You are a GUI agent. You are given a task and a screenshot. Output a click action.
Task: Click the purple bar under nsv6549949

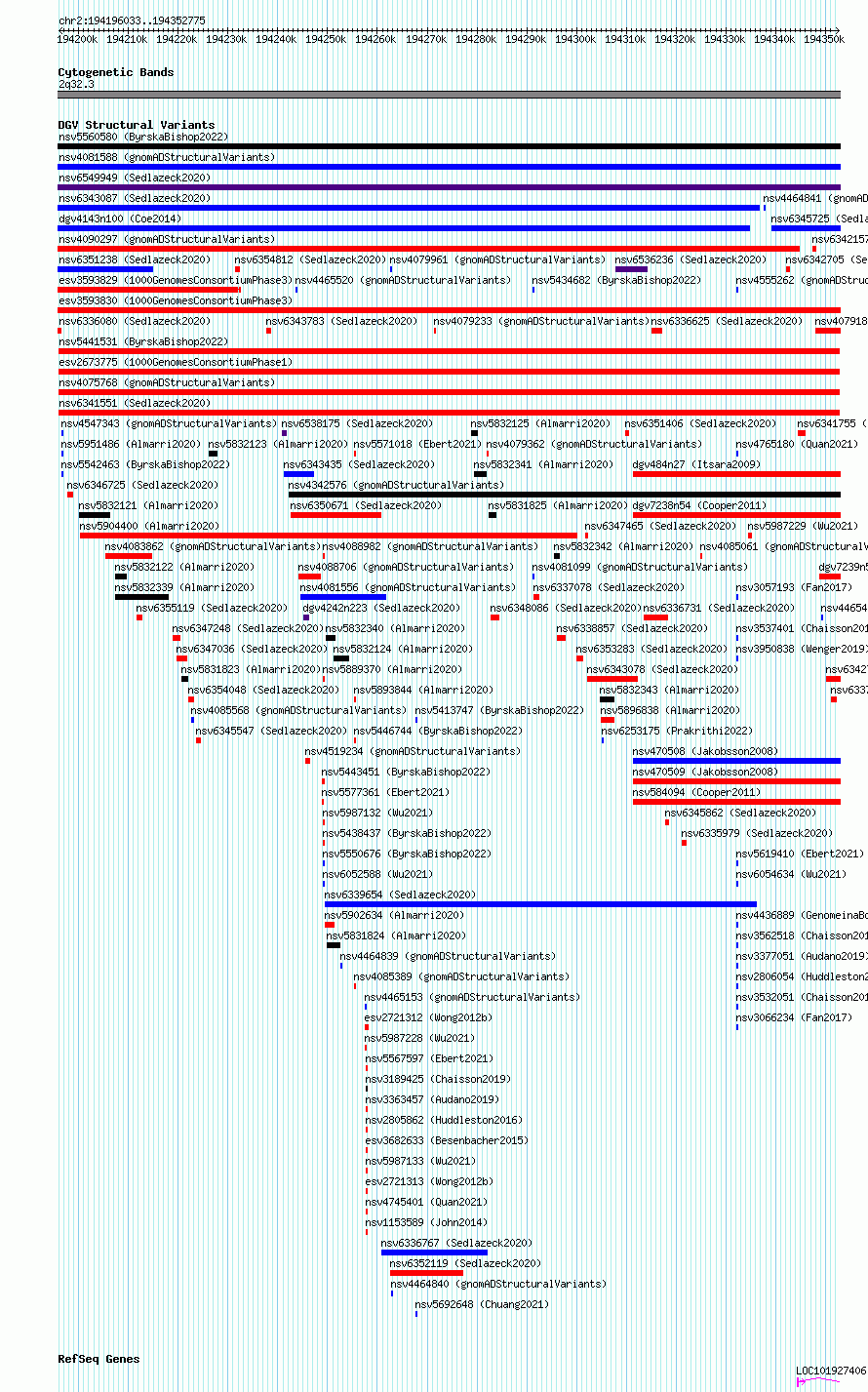[449, 187]
